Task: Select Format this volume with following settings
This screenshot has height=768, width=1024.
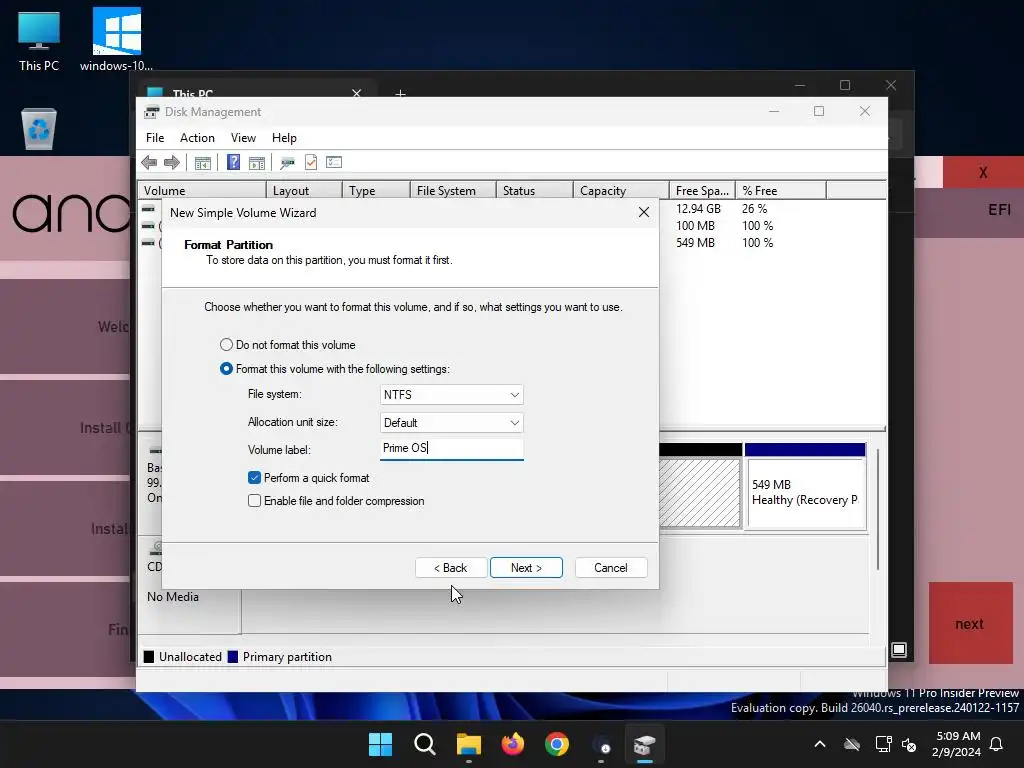Action: pos(226,369)
